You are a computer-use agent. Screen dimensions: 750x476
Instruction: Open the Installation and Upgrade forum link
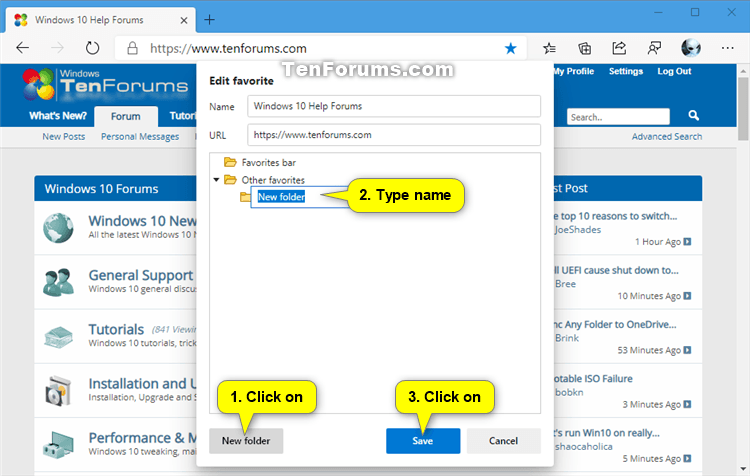coord(142,384)
